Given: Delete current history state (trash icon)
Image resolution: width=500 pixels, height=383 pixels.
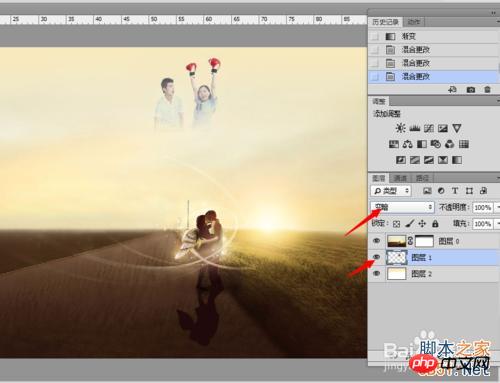Looking at the screenshot, I should [x=487, y=89].
